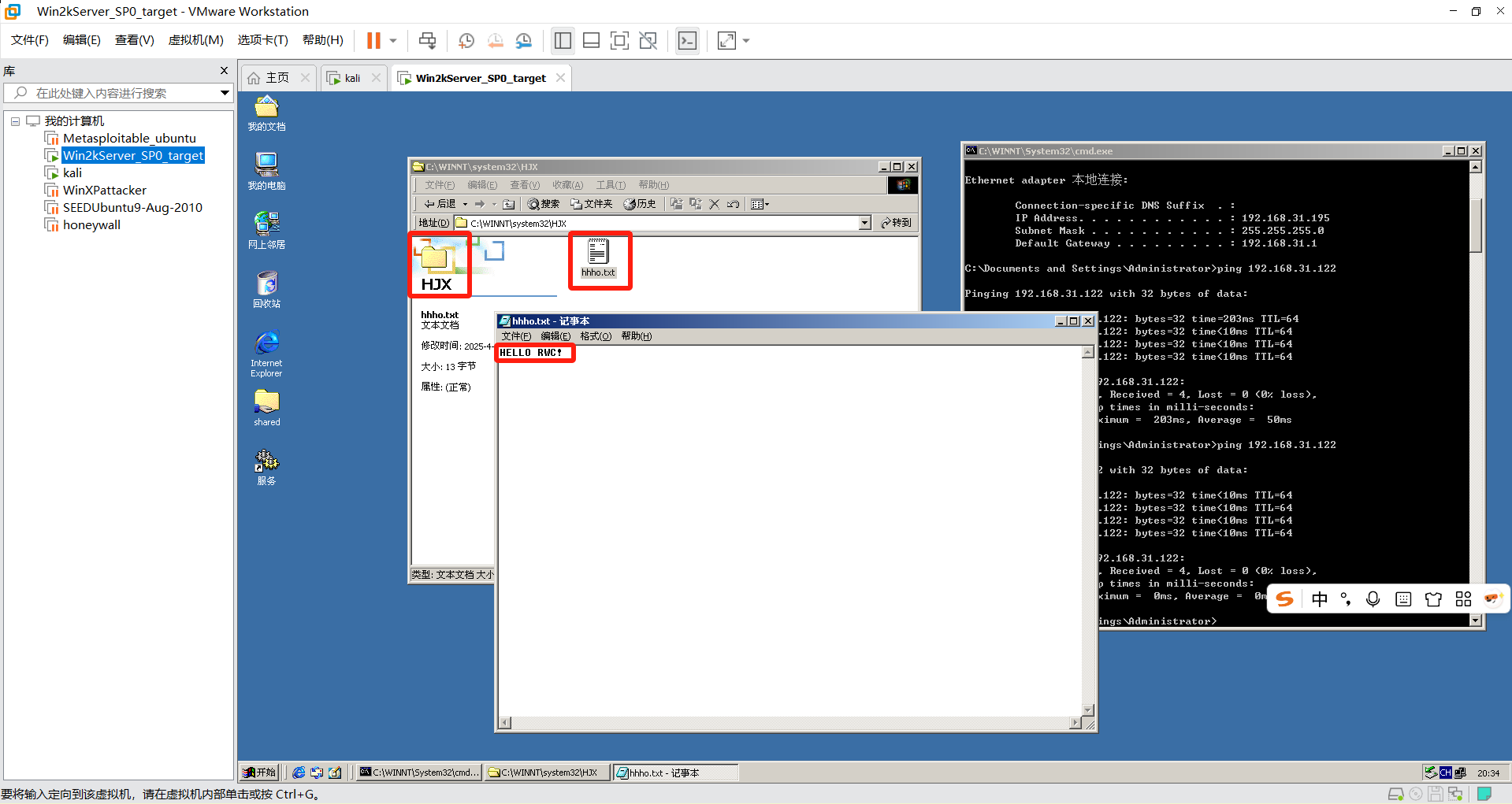
Task: Switch to the hhho.txt 记事本 taskbar button
Action: click(x=675, y=773)
